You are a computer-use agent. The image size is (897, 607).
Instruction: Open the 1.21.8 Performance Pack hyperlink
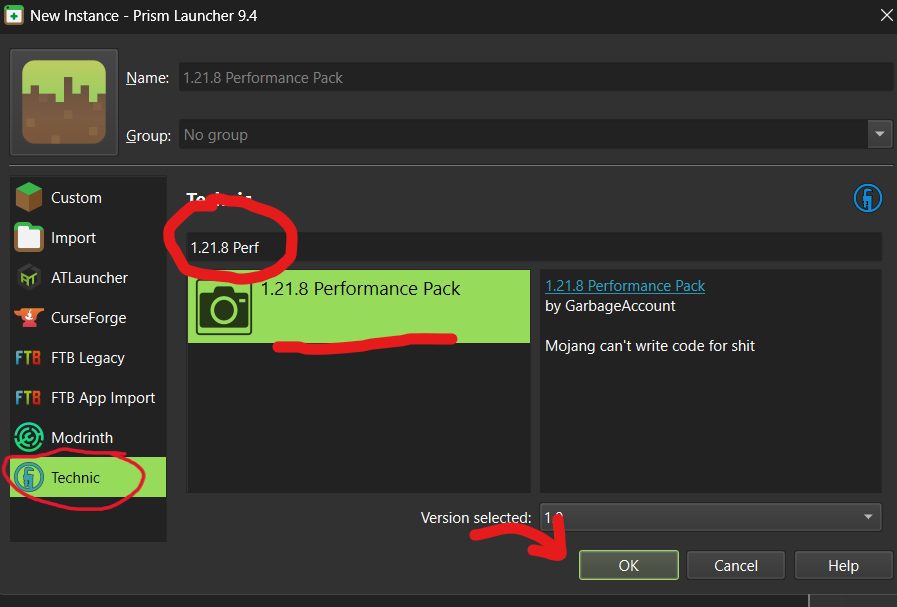coord(625,286)
